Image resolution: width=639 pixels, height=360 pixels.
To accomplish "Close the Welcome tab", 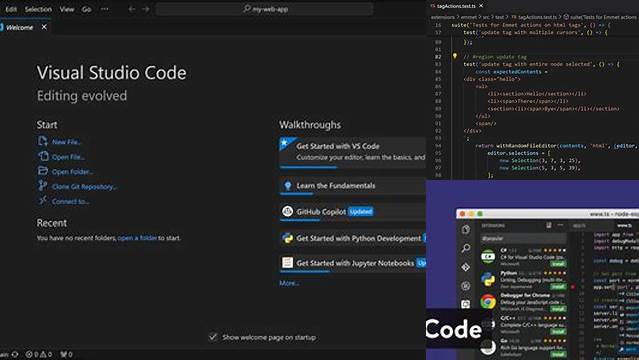I will 44,27.
